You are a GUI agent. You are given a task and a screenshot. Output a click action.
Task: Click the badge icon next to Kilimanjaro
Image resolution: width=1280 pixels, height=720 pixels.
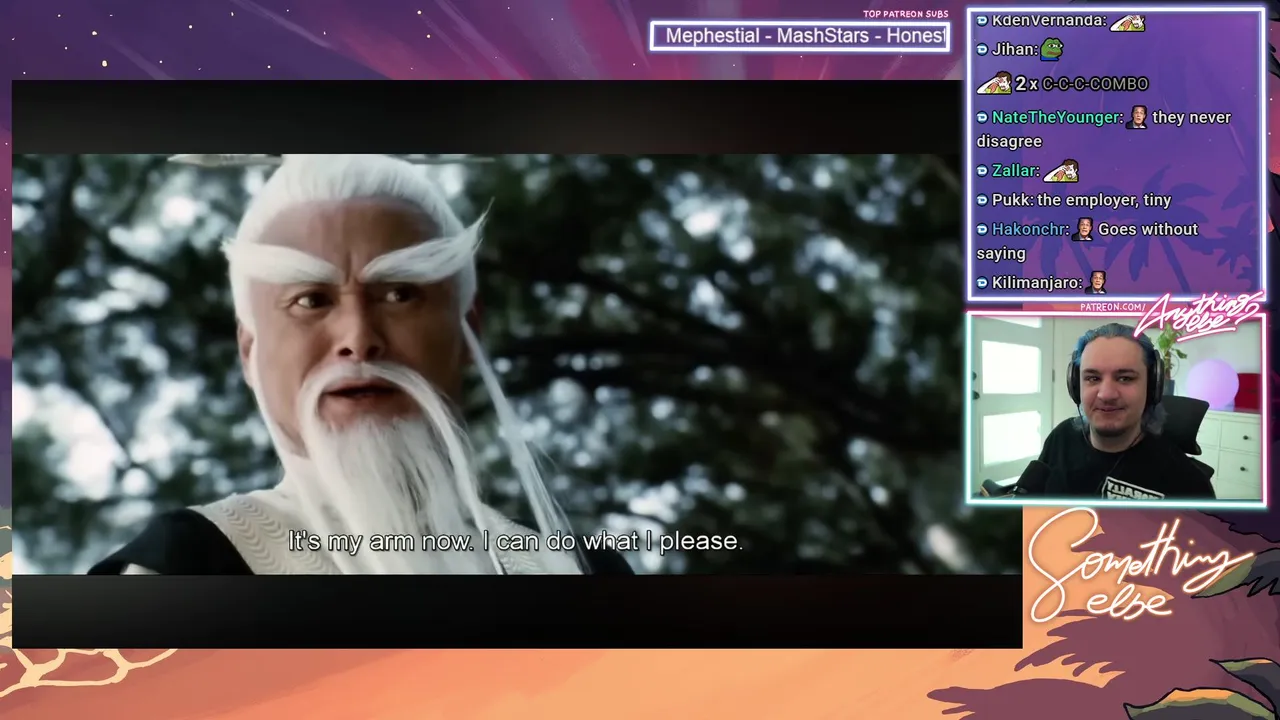pos(982,283)
